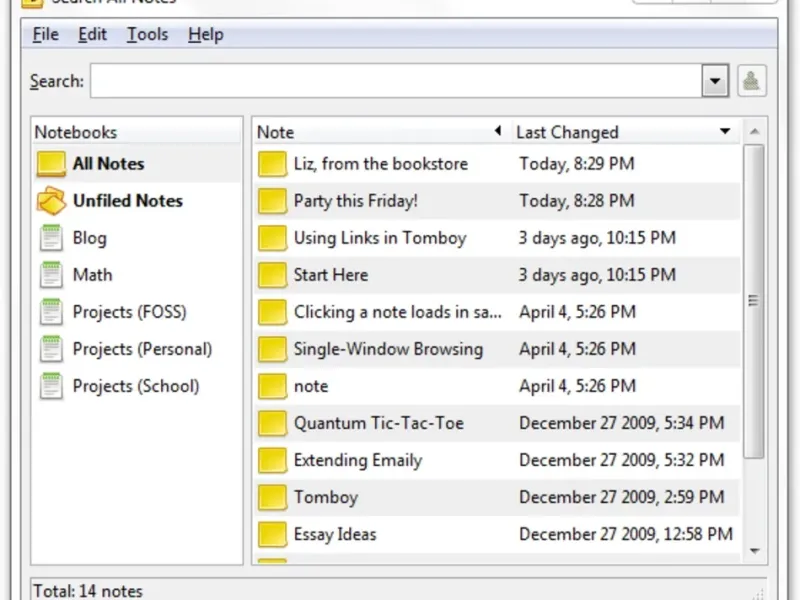Select the Unfiled Notes label
The height and width of the screenshot is (600, 800).
pyautogui.click(x=128, y=201)
